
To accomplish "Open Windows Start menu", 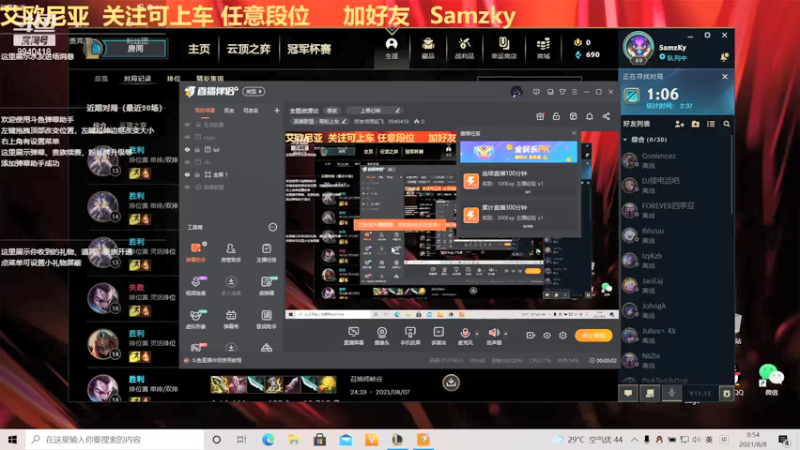I will tap(12, 439).
